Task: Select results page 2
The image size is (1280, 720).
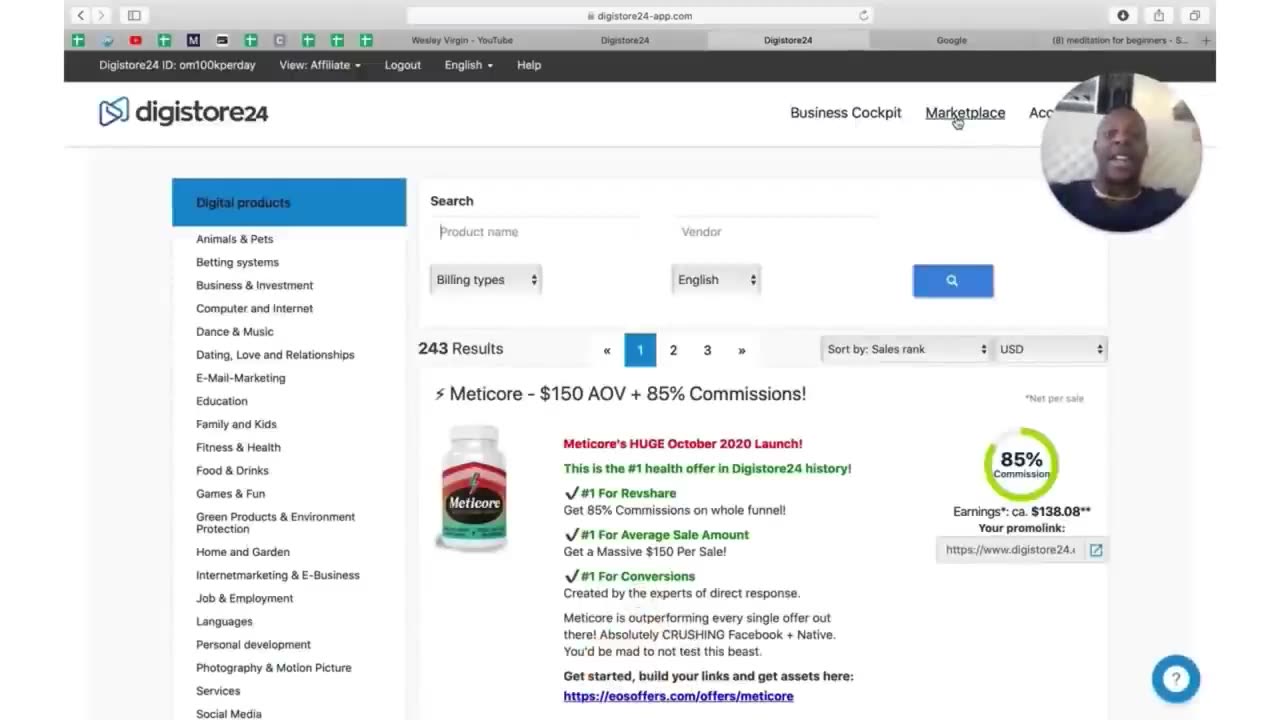Action: point(673,350)
